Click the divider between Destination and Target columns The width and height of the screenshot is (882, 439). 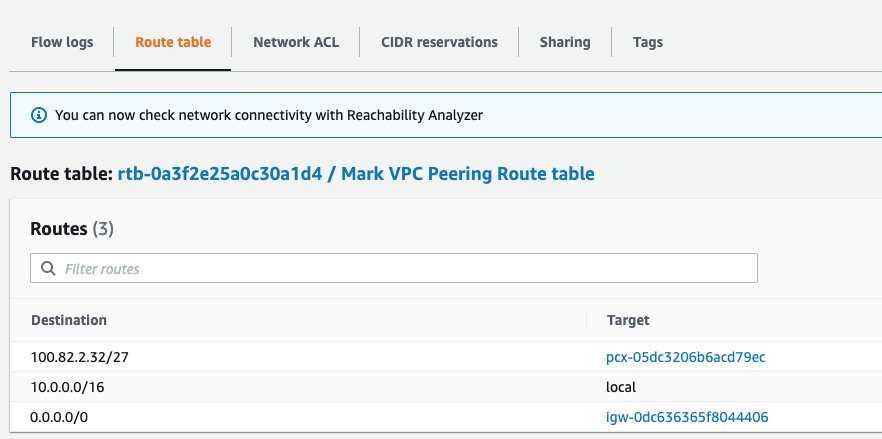click(587, 320)
